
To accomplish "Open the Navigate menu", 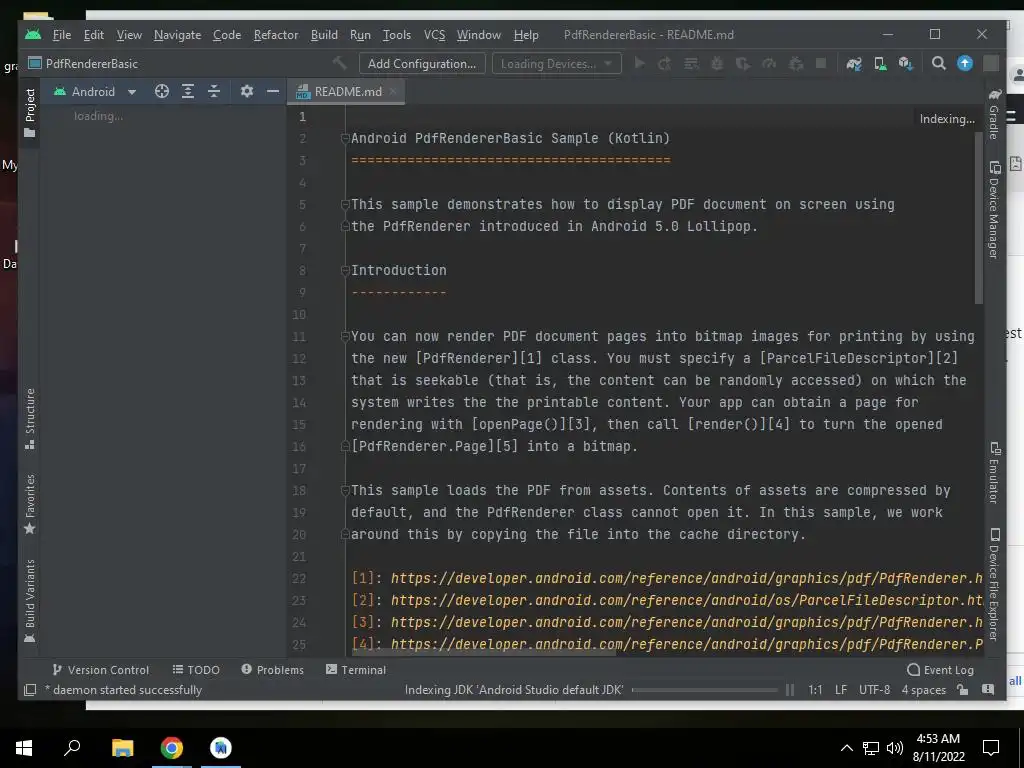I will 177,35.
